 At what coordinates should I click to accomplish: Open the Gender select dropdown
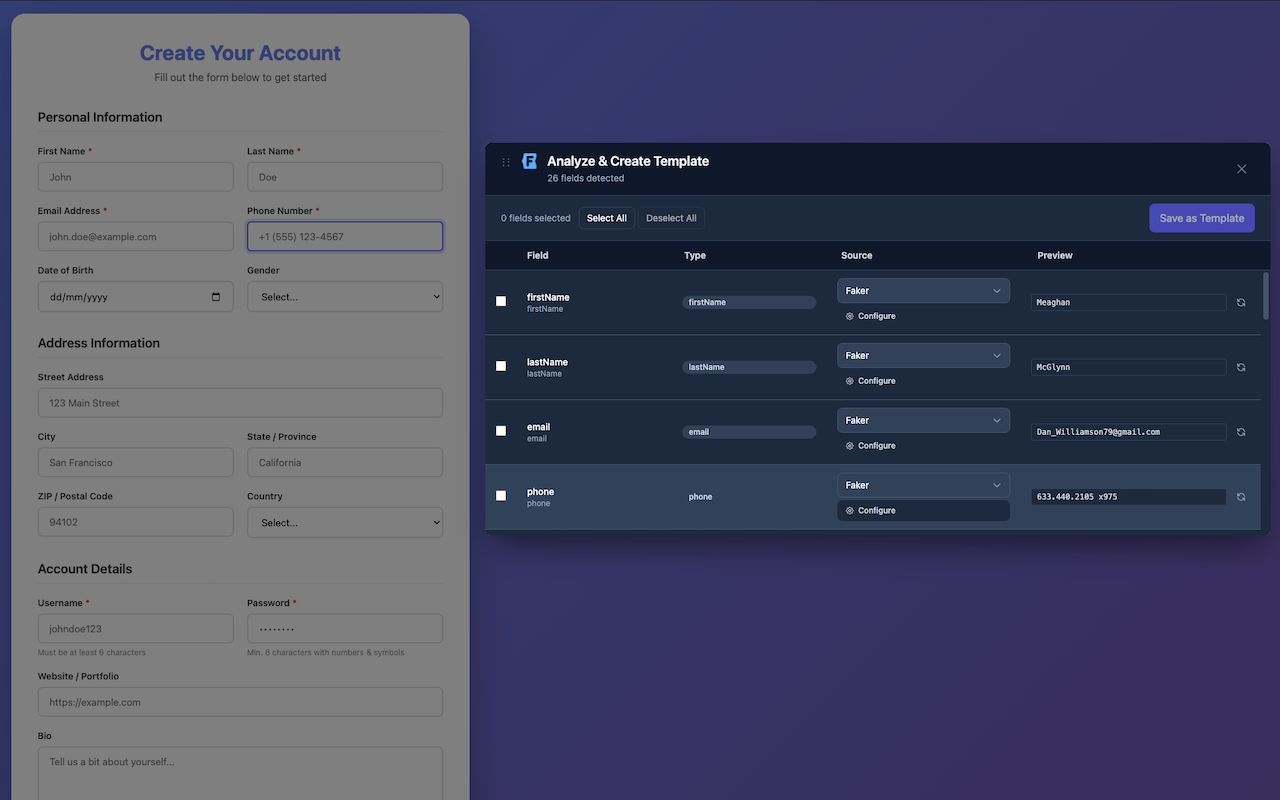(344, 296)
